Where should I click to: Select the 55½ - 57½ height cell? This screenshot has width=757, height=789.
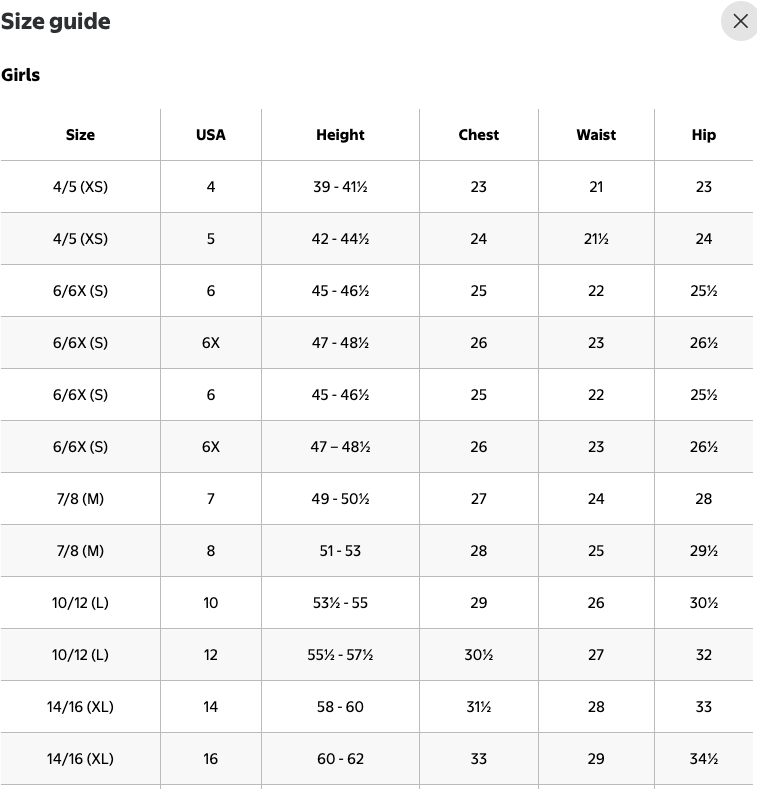pyautogui.click(x=340, y=655)
